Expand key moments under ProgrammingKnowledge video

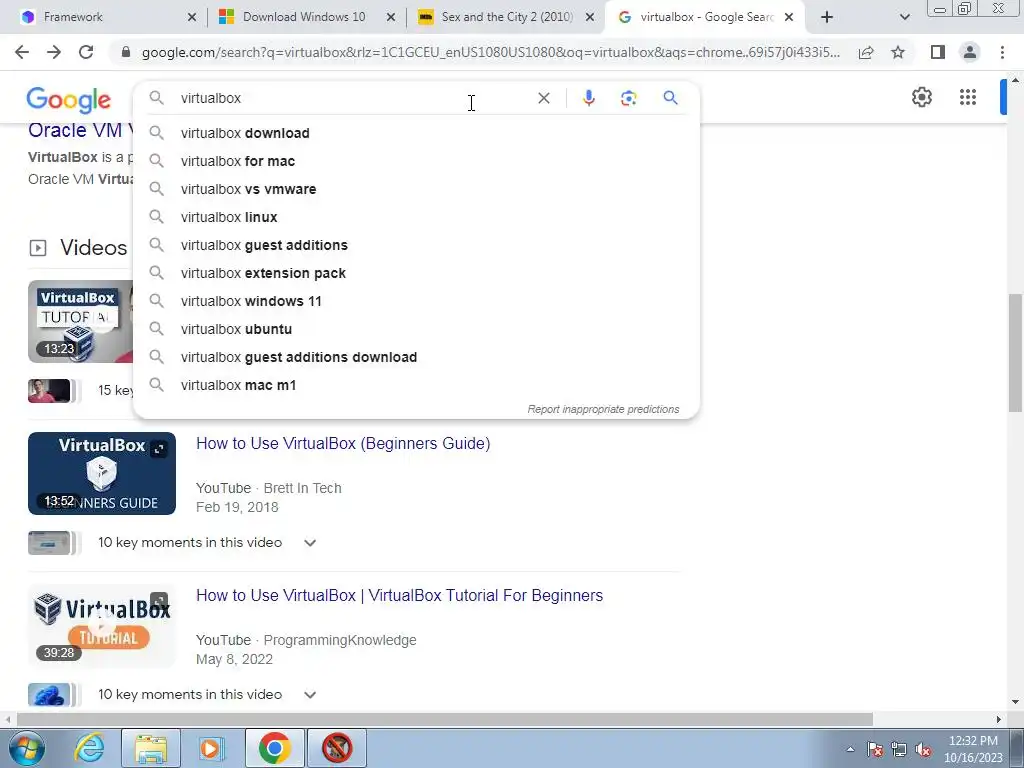(x=310, y=695)
